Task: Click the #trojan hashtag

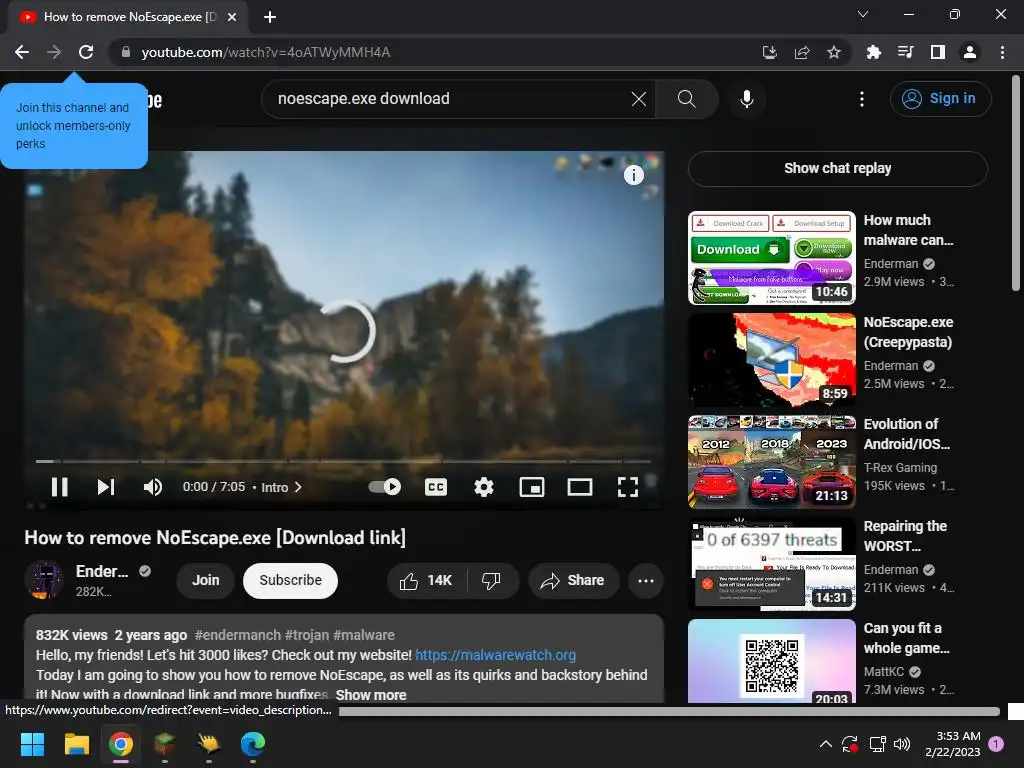Action: coord(307,635)
